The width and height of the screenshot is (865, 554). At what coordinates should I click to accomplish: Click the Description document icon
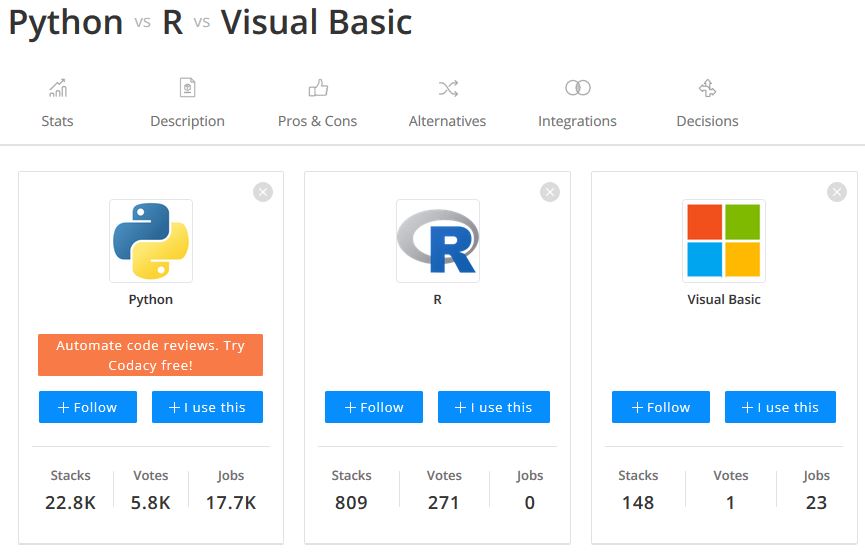(188, 88)
